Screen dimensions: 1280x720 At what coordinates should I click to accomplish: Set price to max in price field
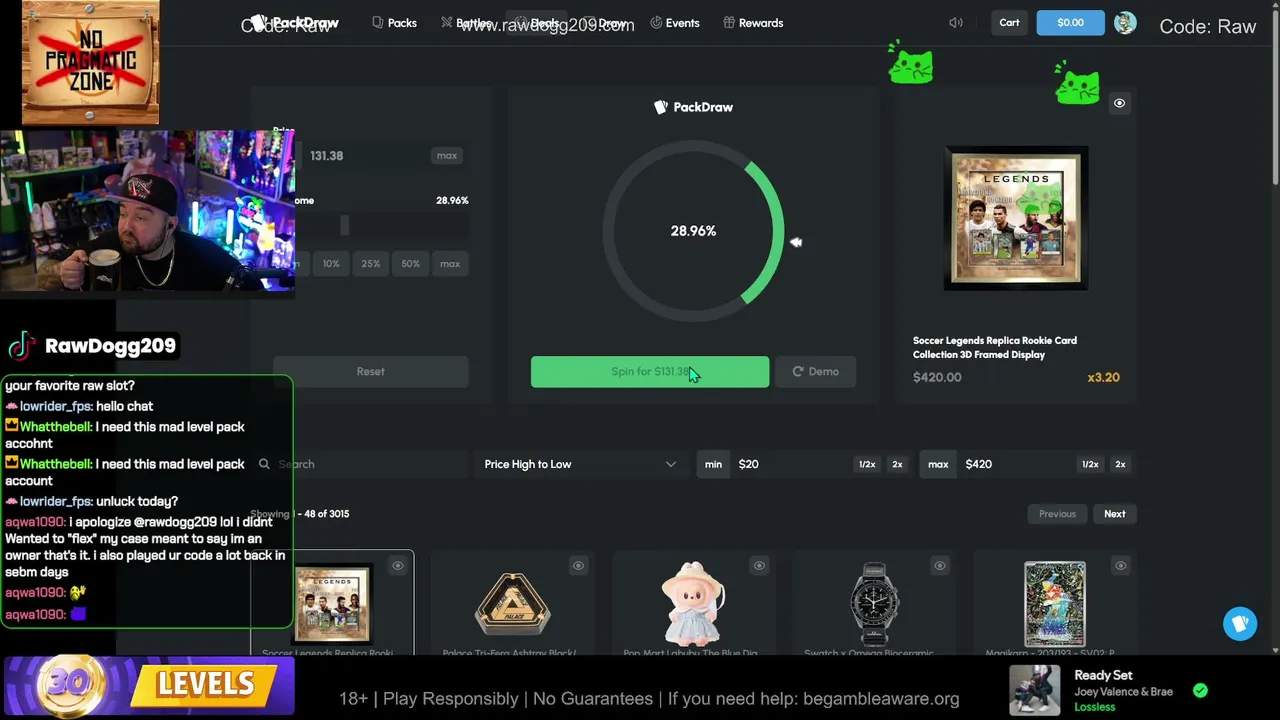click(447, 156)
